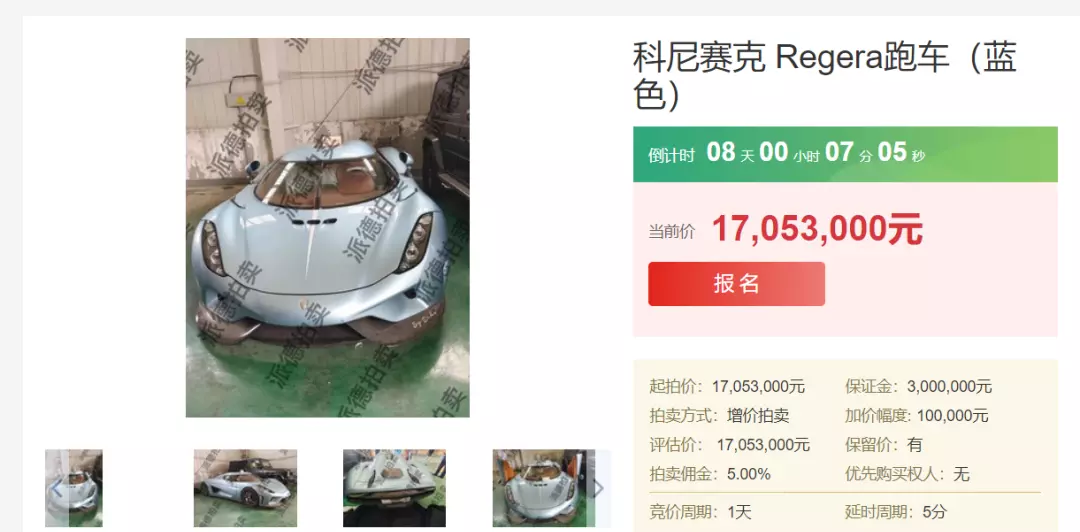Click the 起拍价 starting price field

tap(727, 387)
